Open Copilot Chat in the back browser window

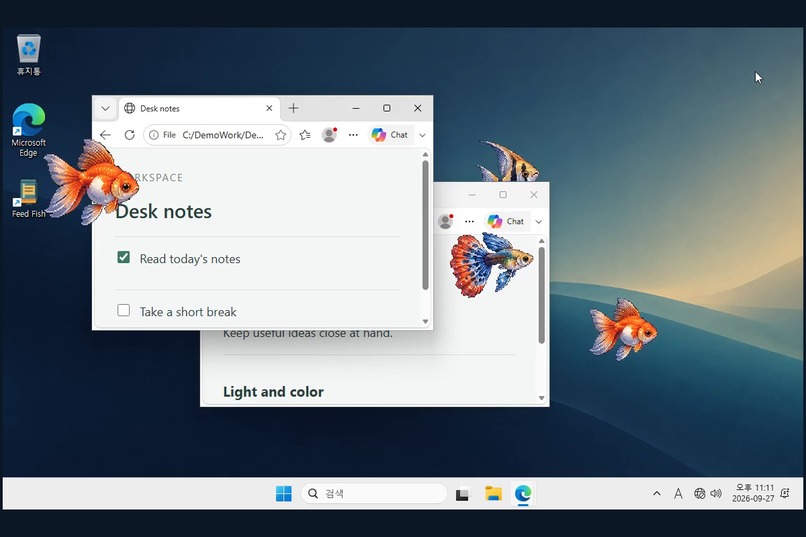[506, 221]
